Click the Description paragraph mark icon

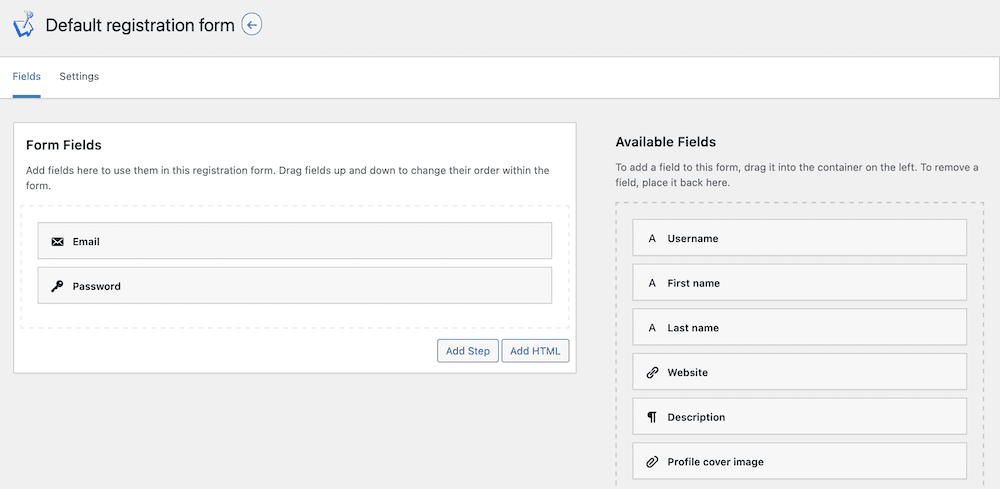pyautogui.click(x=652, y=417)
